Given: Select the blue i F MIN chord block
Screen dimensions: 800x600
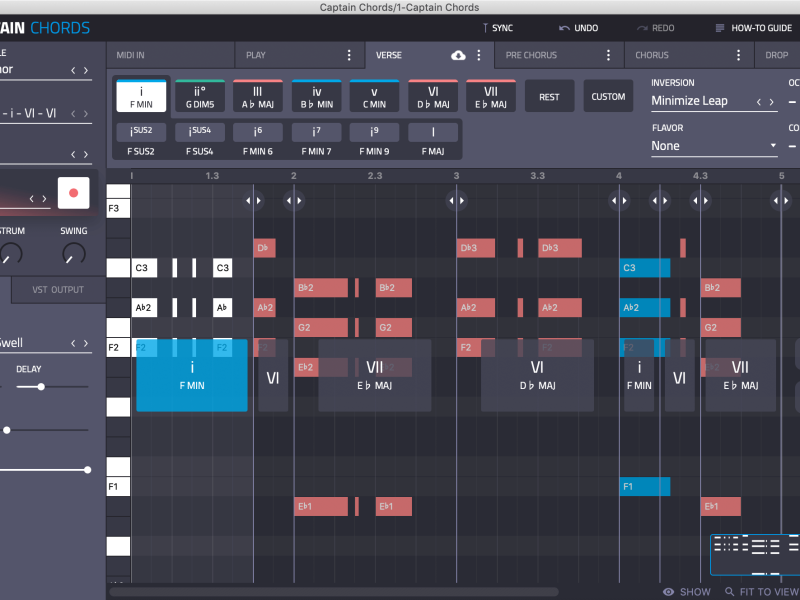Looking at the screenshot, I should pos(192,376).
